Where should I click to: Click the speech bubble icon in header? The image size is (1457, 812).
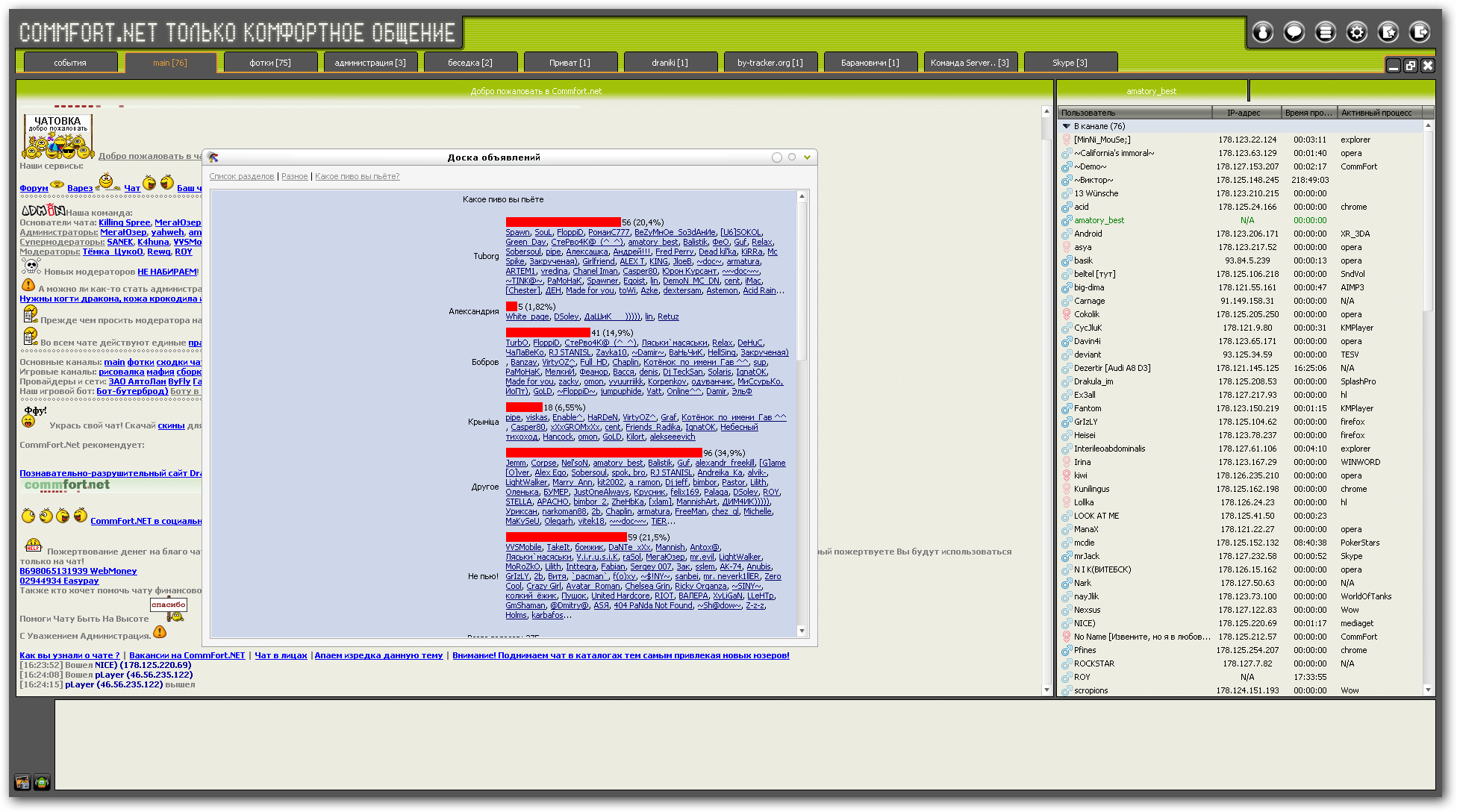coord(1294,32)
